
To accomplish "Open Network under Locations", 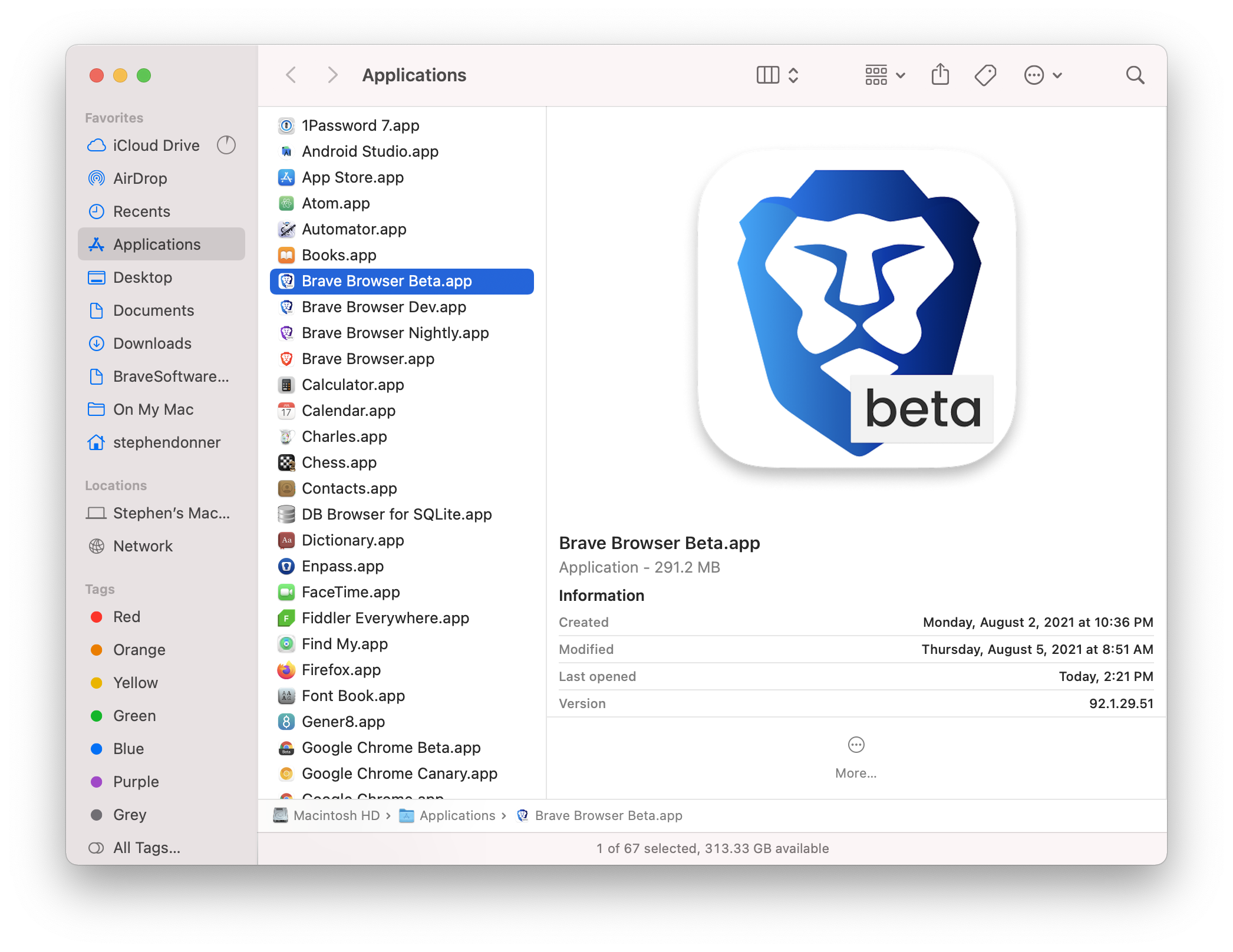I will tap(143, 546).
